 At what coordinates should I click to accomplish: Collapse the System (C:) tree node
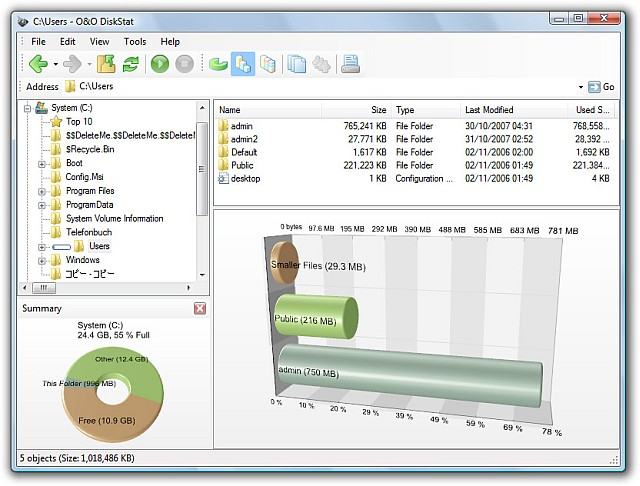(x=27, y=108)
